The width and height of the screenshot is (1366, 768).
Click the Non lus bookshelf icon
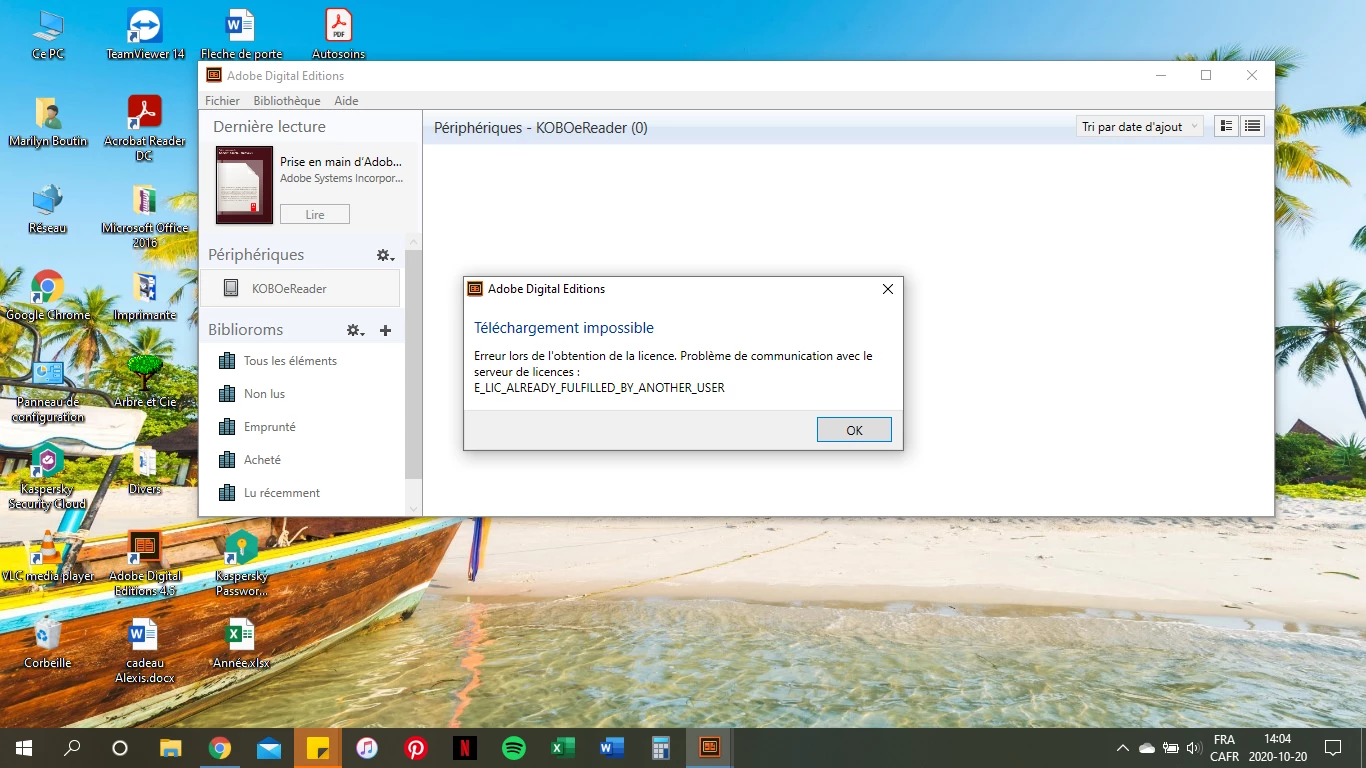(226, 394)
